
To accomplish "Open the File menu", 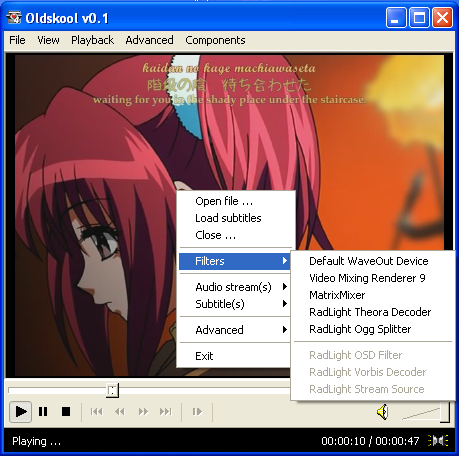I will click(x=17, y=40).
